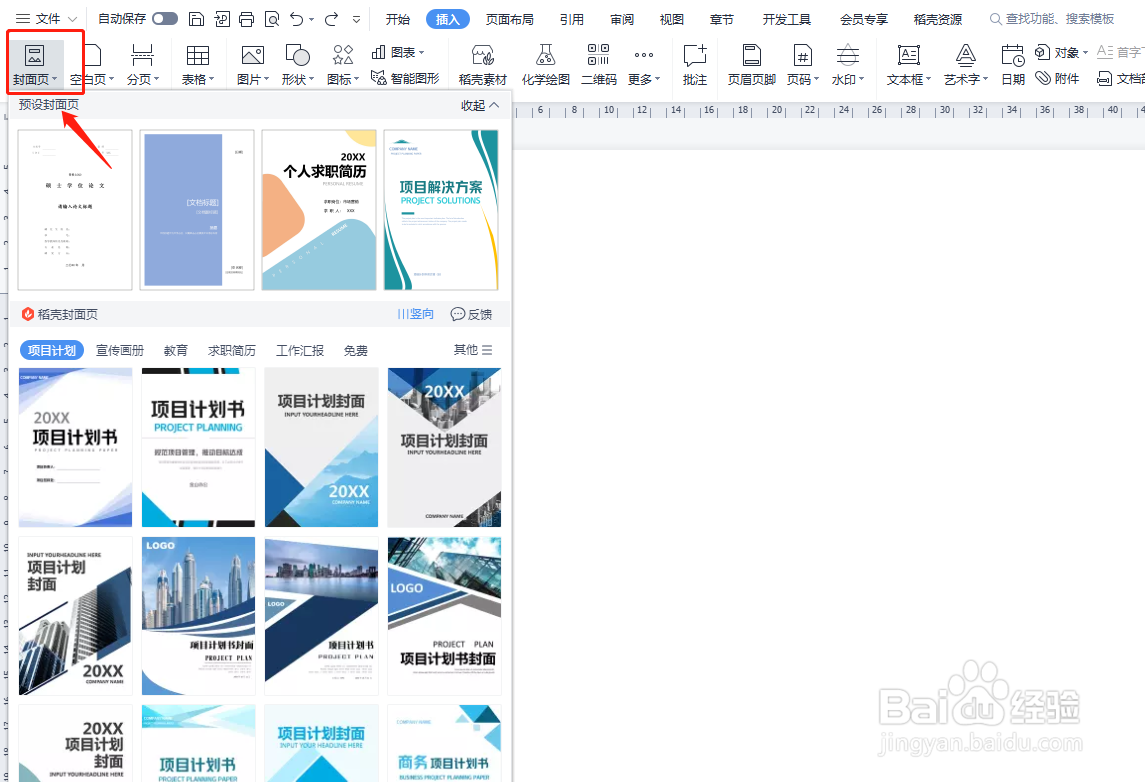
Task: Select the 免费 category filter
Action: [x=356, y=350]
